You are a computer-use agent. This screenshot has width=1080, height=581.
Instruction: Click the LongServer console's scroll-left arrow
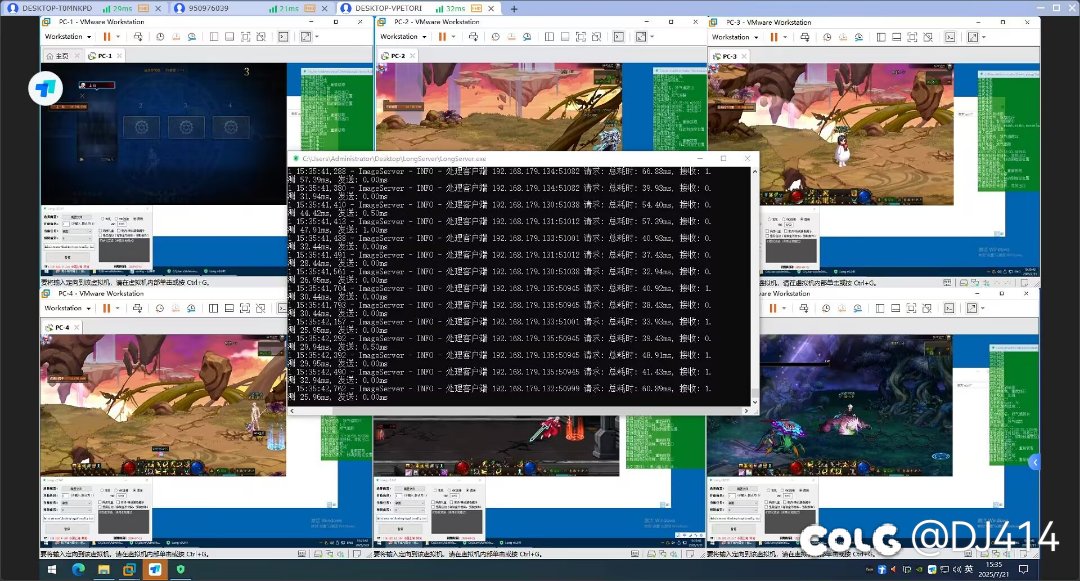pyautogui.click(x=292, y=411)
